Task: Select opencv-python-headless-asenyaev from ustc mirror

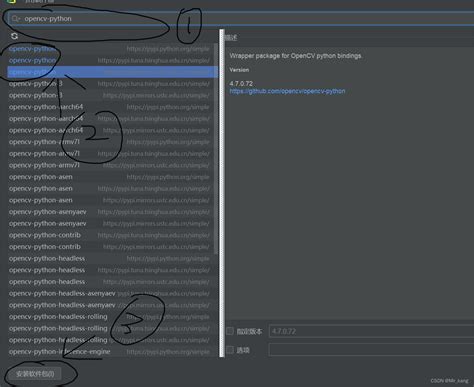Action: tap(112, 305)
